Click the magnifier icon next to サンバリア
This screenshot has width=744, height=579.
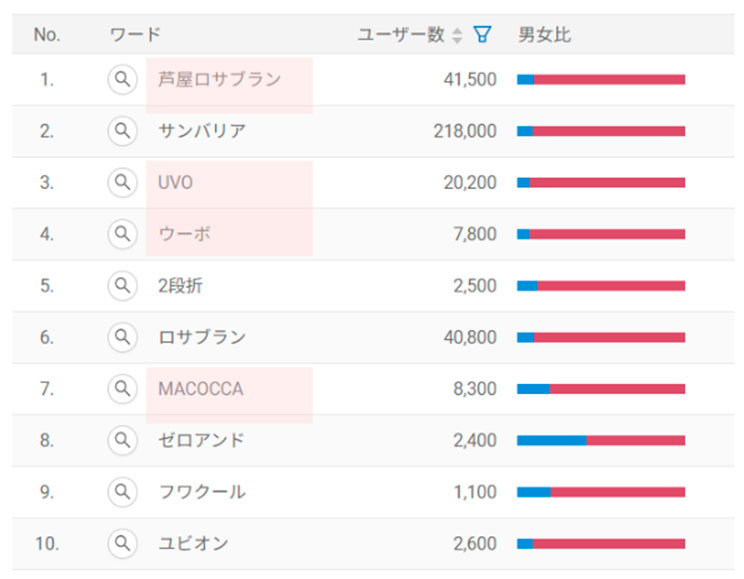[x=122, y=131]
